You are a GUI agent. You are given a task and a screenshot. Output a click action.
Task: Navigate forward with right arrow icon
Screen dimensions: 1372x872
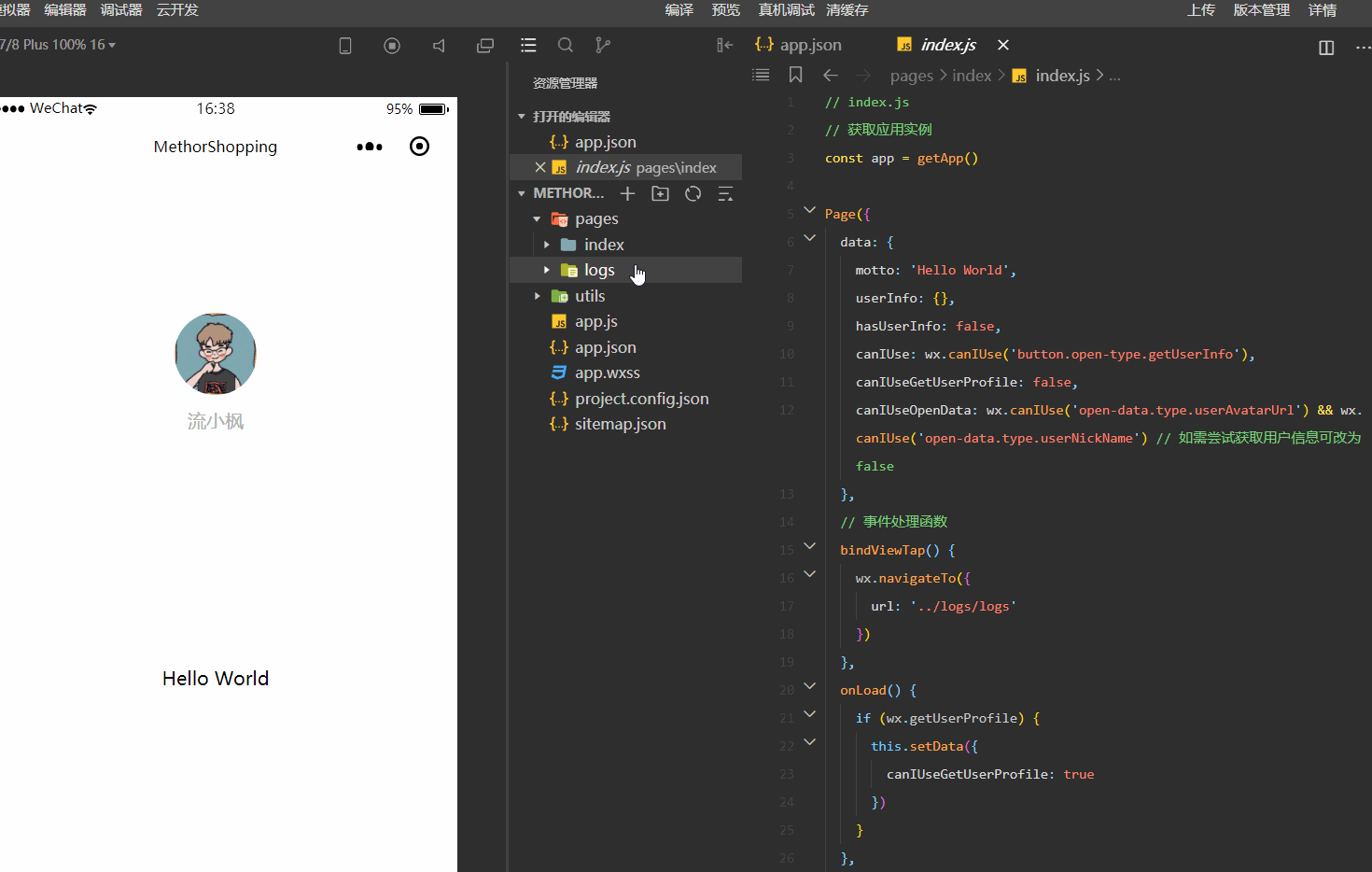point(863,75)
